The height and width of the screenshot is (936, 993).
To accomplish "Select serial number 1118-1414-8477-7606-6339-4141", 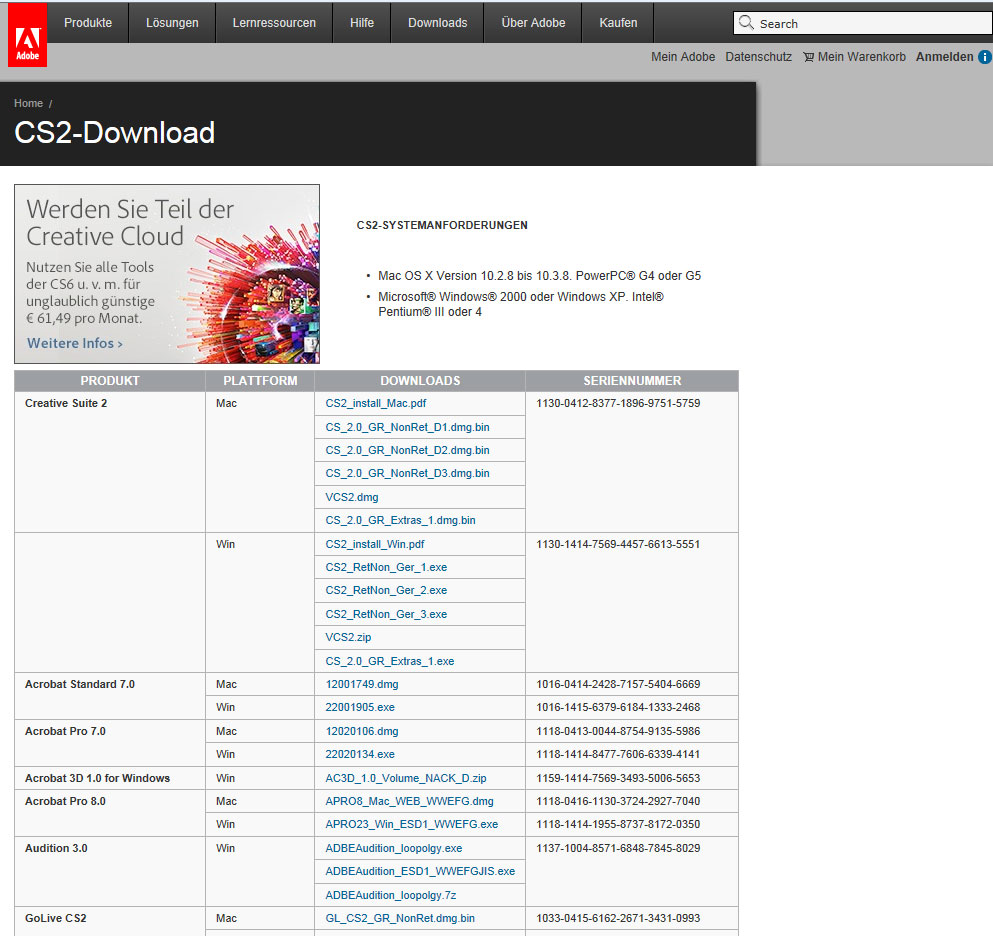I will tap(618, 754).
